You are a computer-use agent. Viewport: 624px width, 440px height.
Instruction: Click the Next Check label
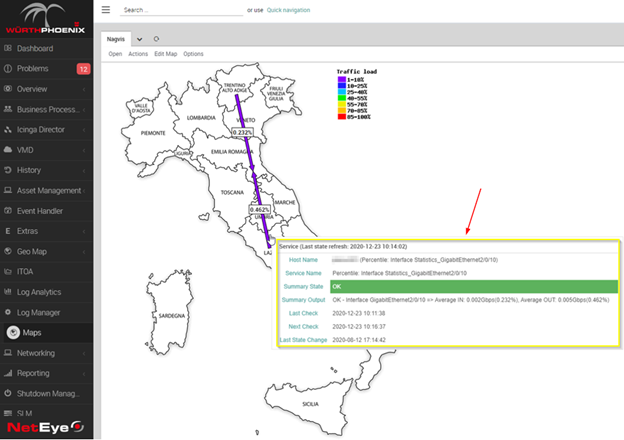coord(303,327)
